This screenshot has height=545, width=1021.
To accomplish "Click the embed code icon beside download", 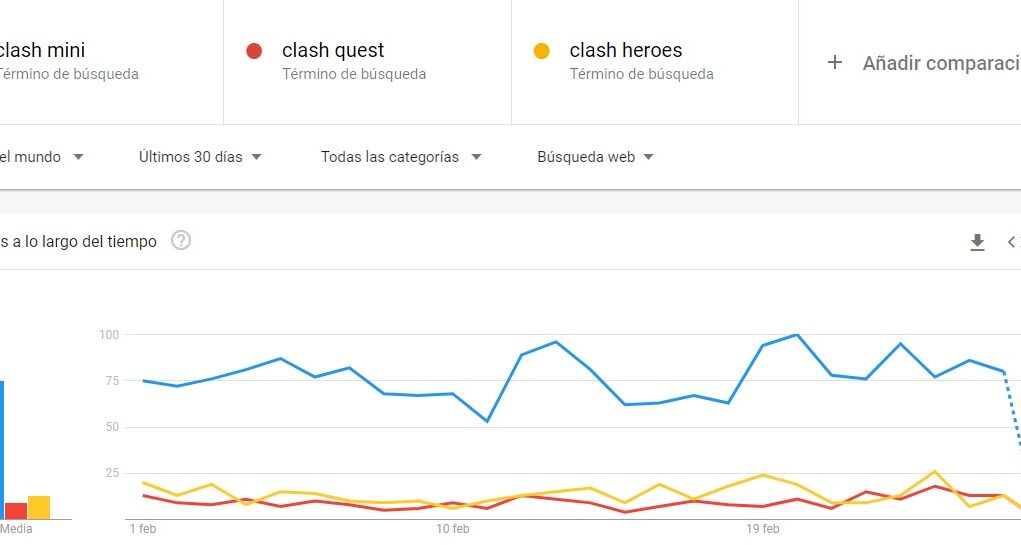I will coord(1014,242).
